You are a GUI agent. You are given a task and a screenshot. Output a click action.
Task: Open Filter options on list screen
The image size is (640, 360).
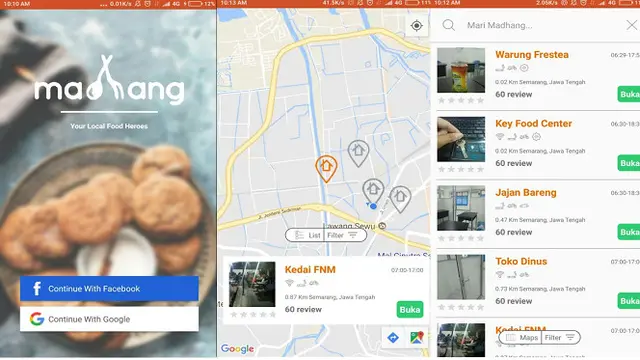[560, 338]
